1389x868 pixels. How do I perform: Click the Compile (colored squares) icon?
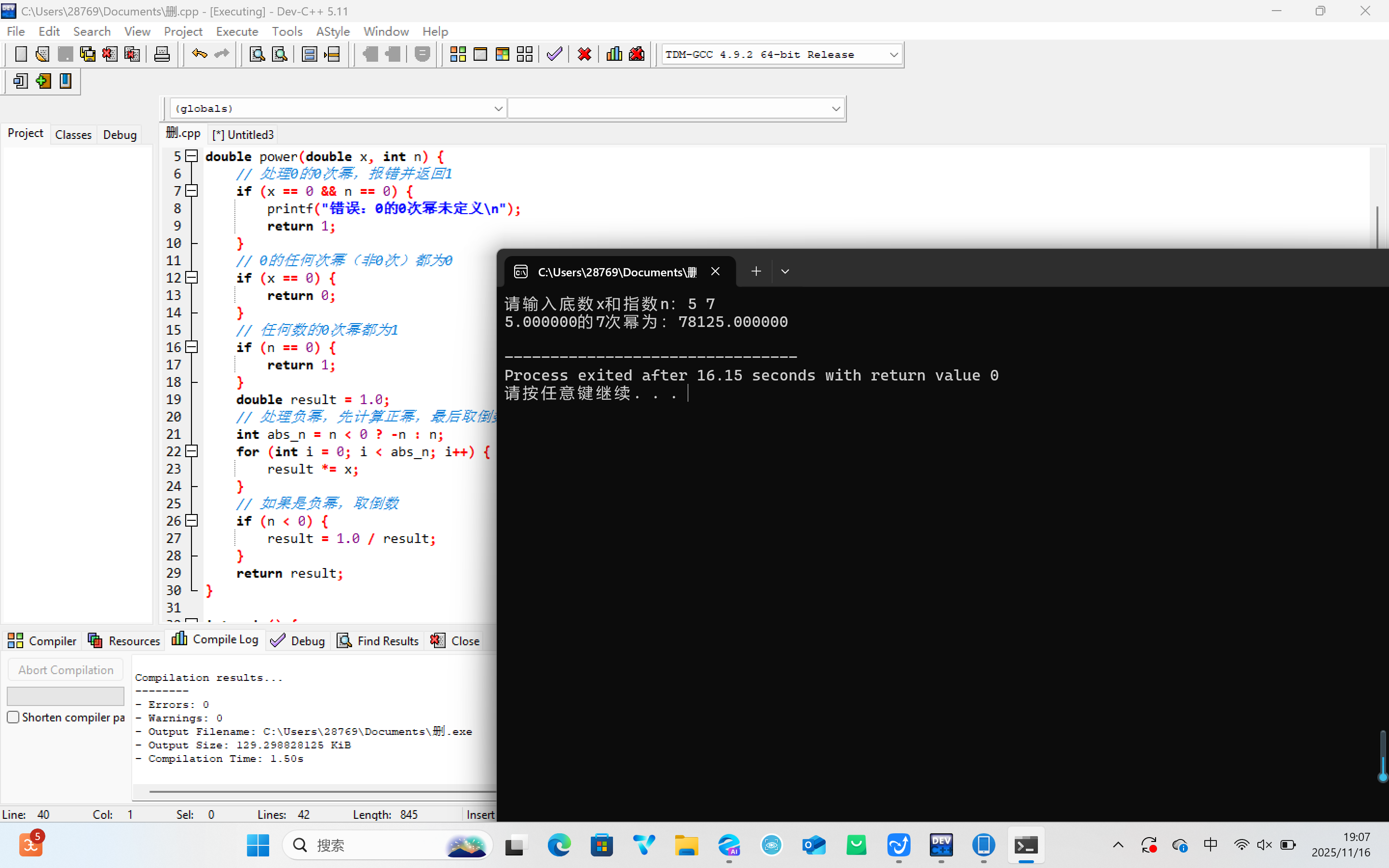[457, 54]
